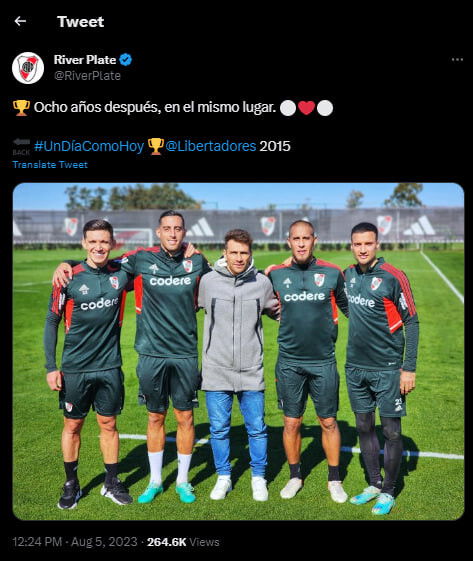Screen dimensions: 473x561
Task: Open River Plate display name
Action: [85, 60]
